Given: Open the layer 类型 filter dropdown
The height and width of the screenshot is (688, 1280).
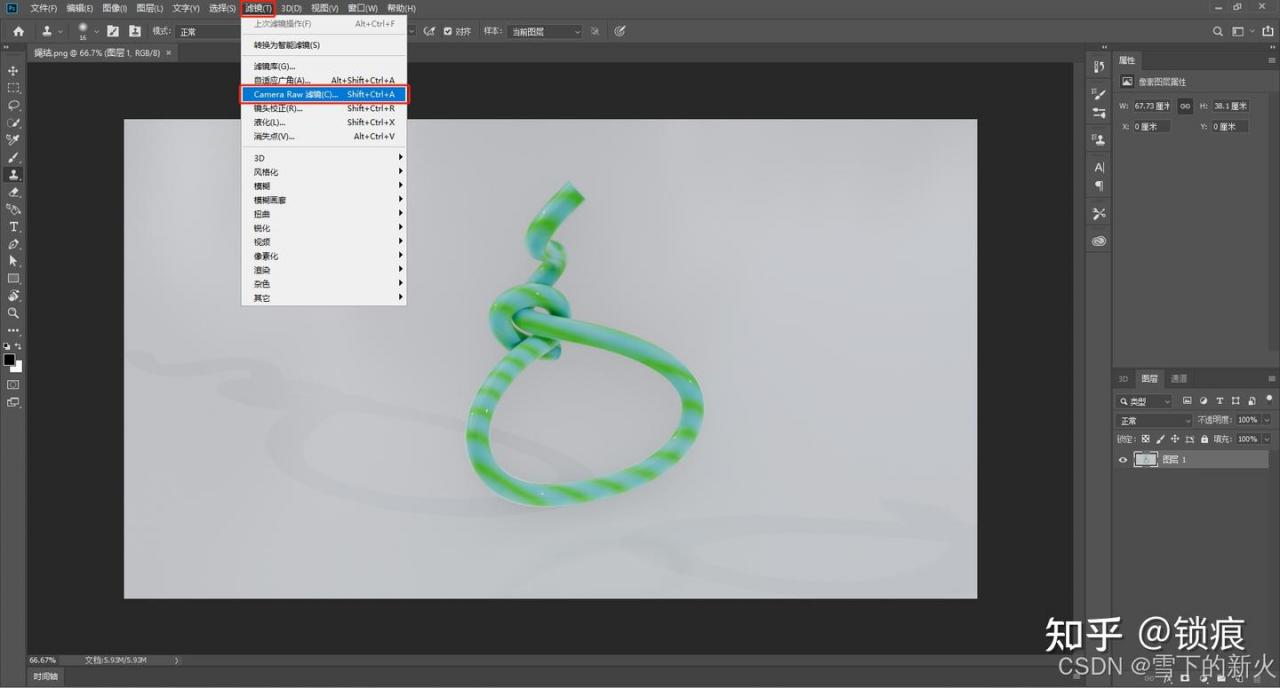Looking at the screenshot, I should [1145, 401].
